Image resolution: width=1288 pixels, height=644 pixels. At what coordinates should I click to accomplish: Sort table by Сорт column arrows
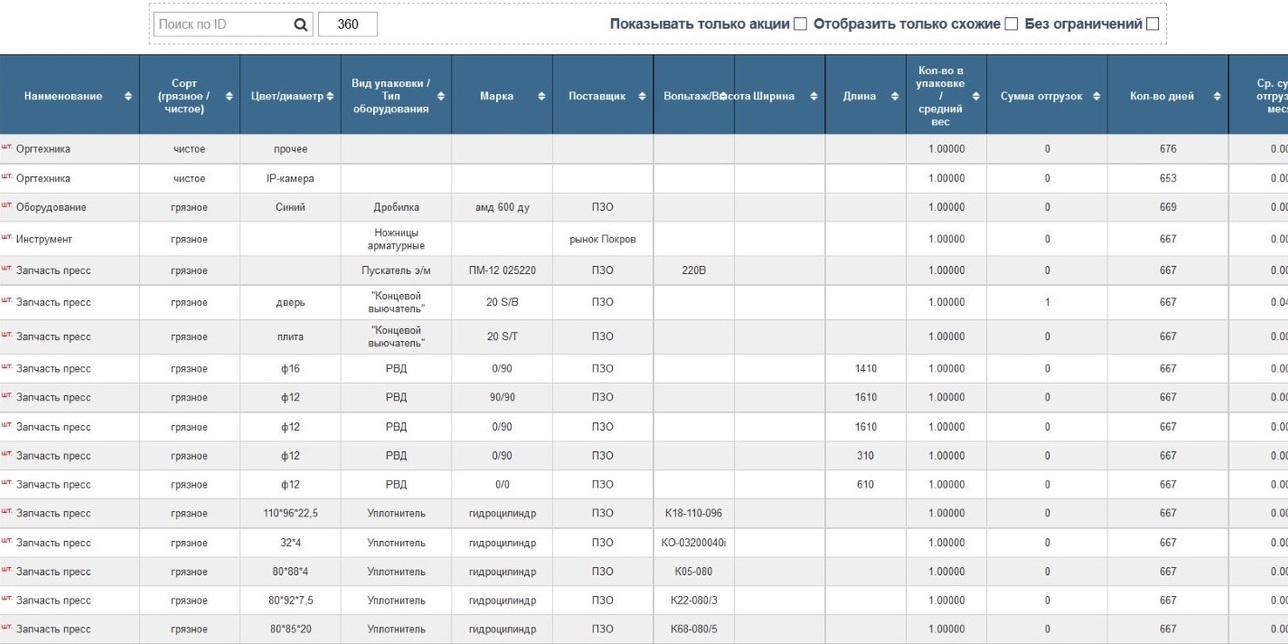coord(229,96)
